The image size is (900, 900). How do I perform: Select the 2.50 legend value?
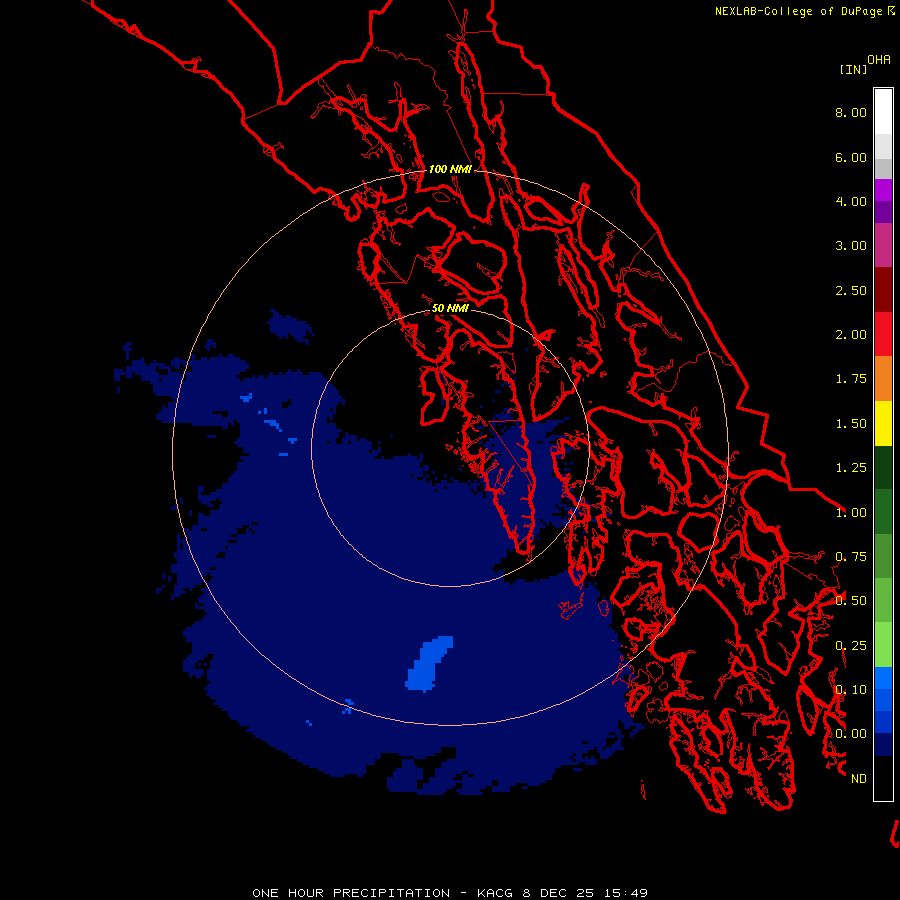point(851,290)
